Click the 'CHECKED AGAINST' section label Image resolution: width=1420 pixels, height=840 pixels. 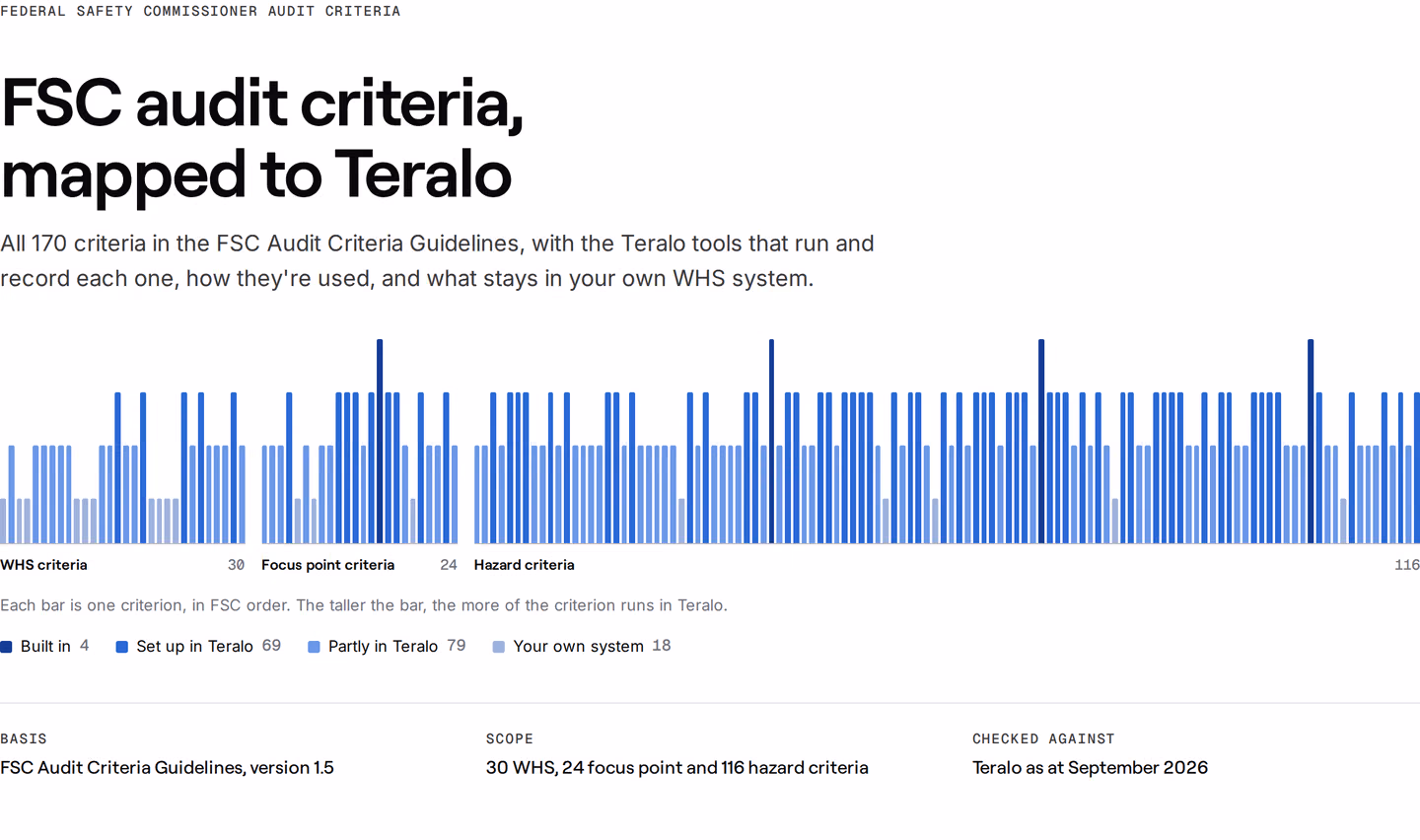click(x=1043, y=738)
